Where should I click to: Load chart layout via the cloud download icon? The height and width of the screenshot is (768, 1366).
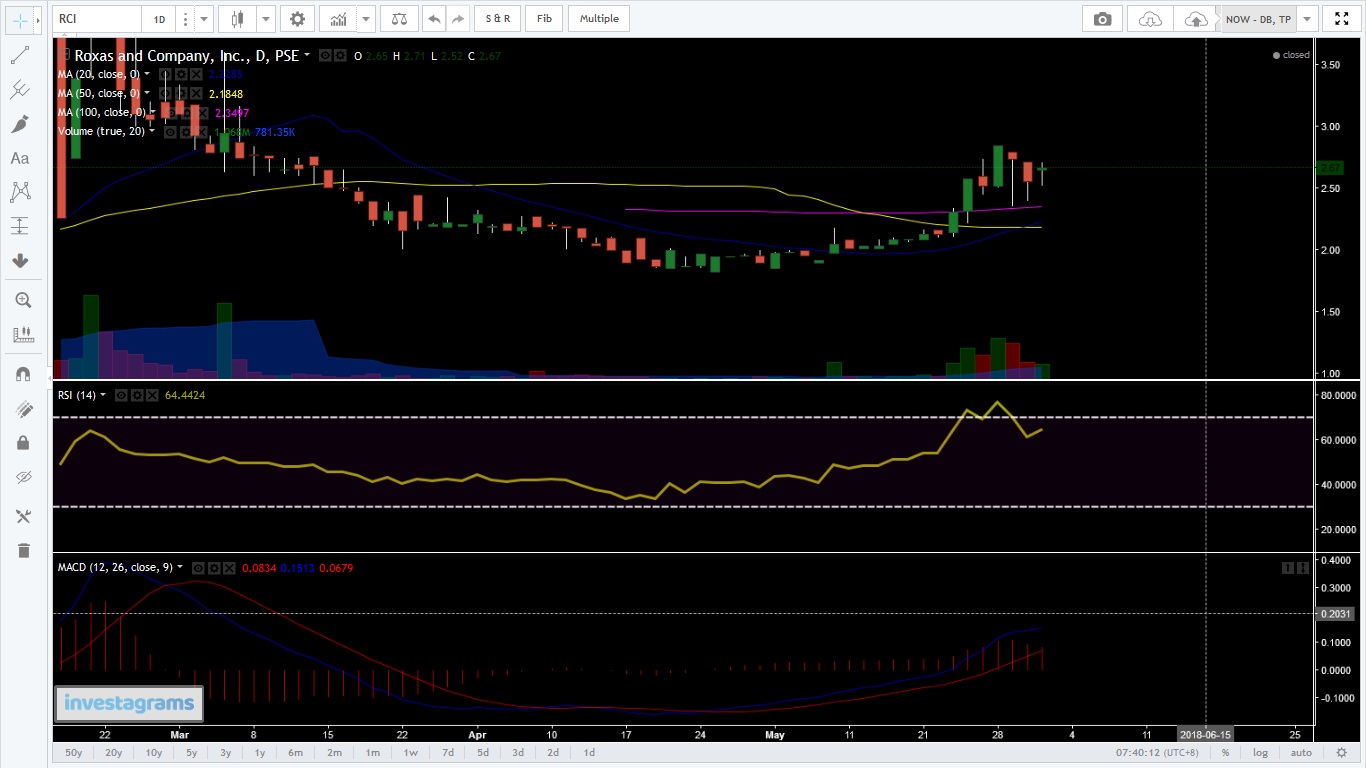coord(1151,18)
